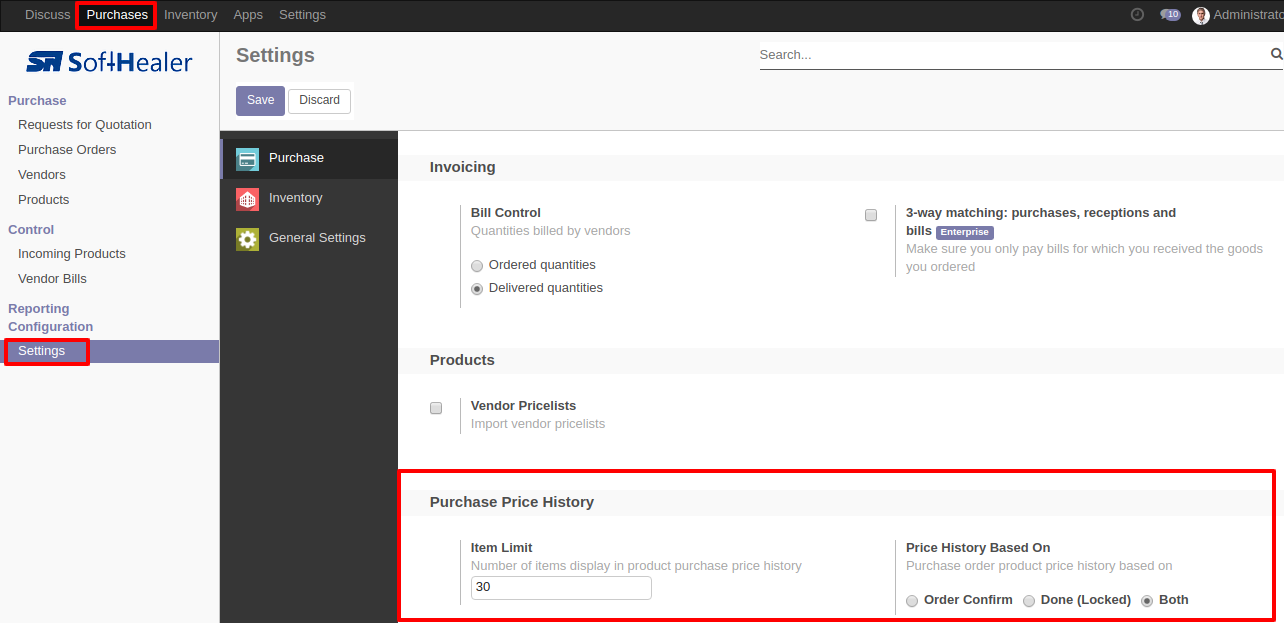Open the Administrator user menu
This screenshot has height=623, width=1284.
click(x=1238, y=15)
